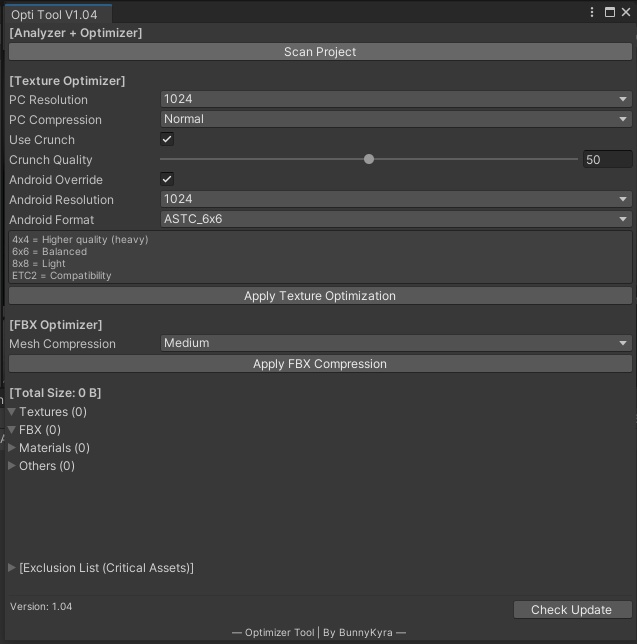This screenshot has height=644, width=637.
Task: Open the PC Resolution dropdown
Action: pyautogui.click(x=396, y=99)
